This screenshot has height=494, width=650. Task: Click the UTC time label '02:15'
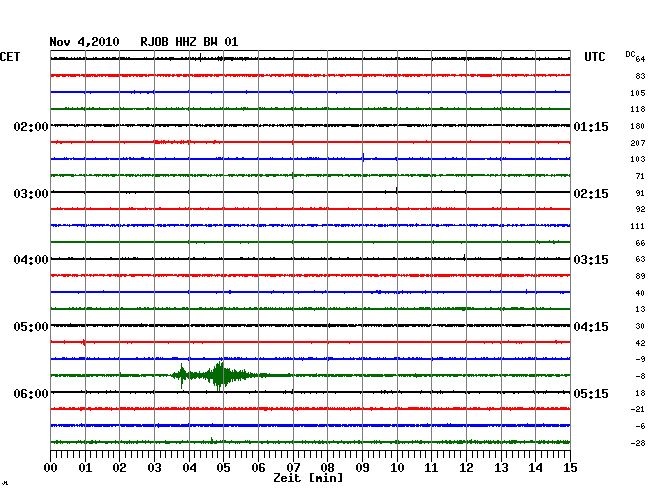[x=591, y=194]
